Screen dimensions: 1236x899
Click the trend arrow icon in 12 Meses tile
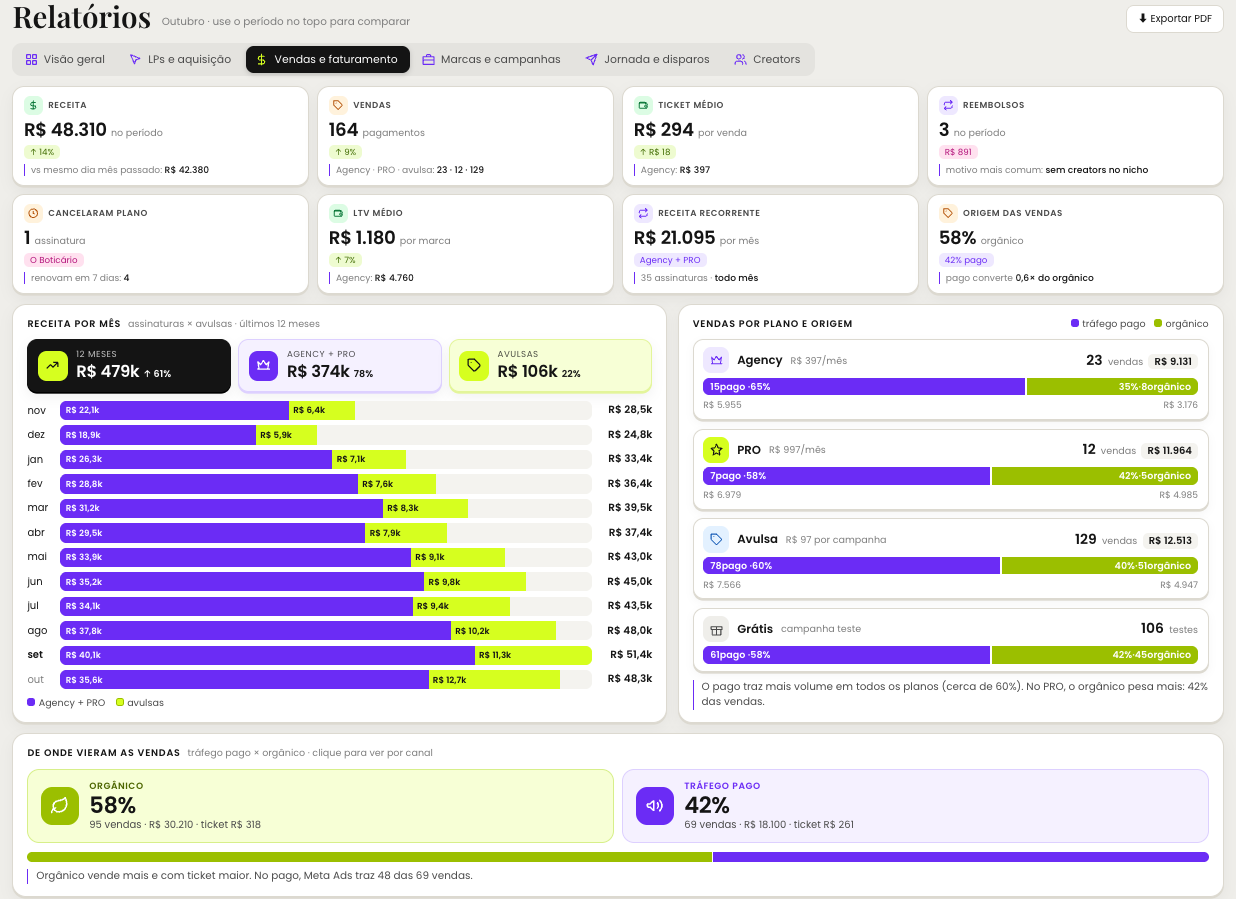pos(52,366)
